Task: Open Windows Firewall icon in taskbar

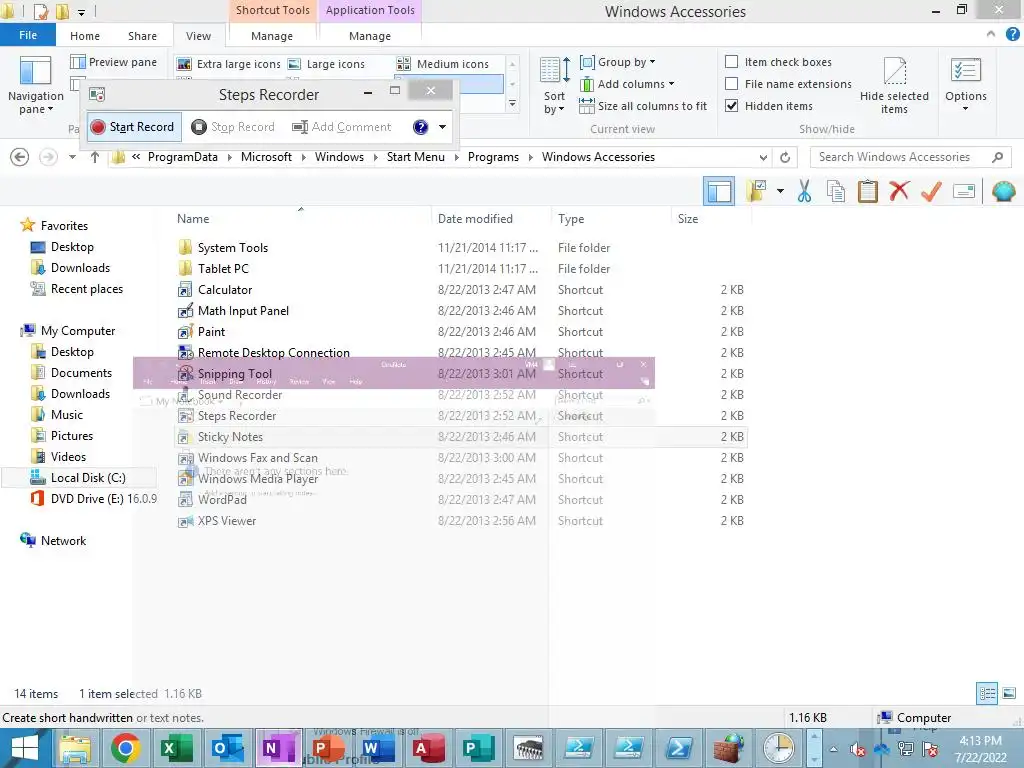Action: coord(728,748)
